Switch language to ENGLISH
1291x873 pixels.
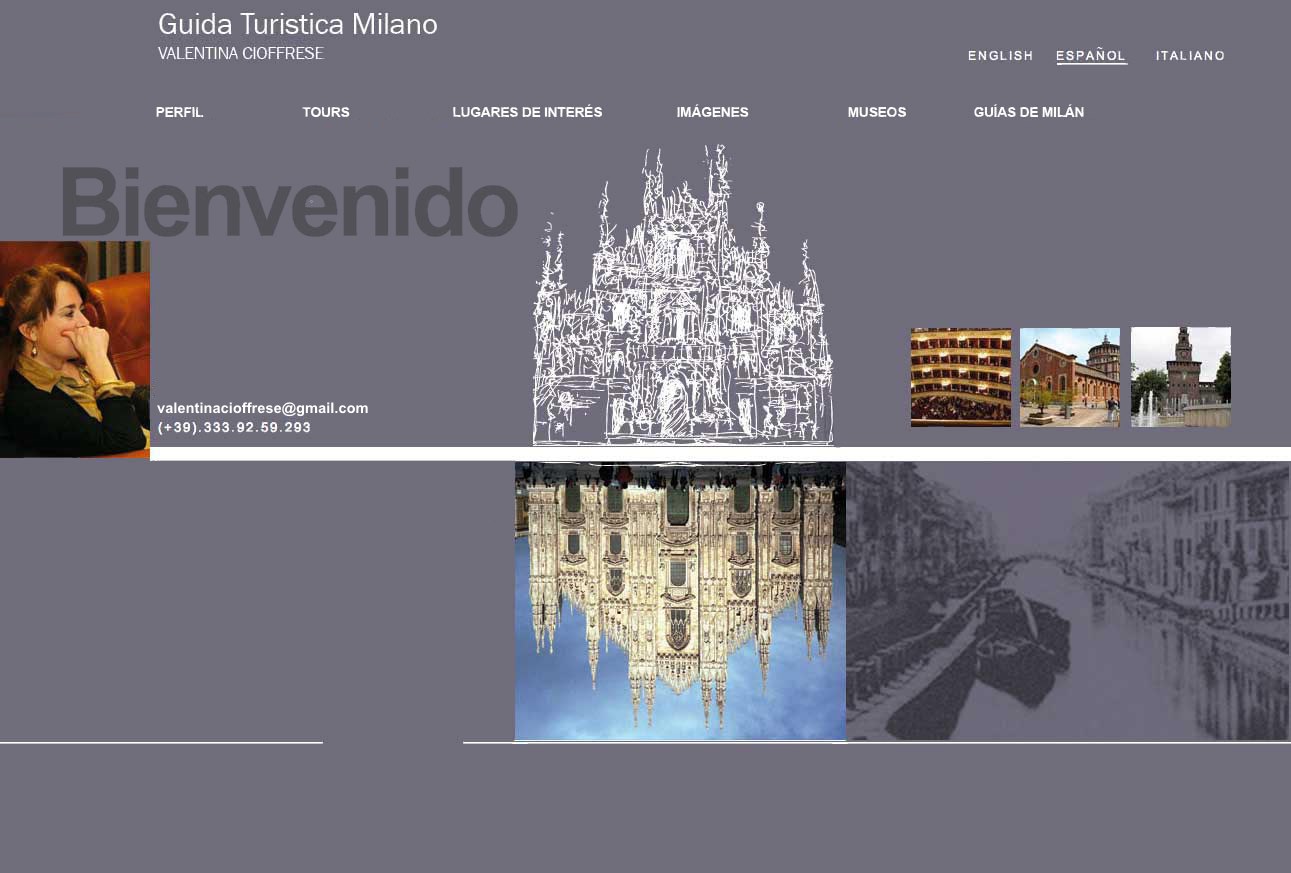[x=1000, y=56]
